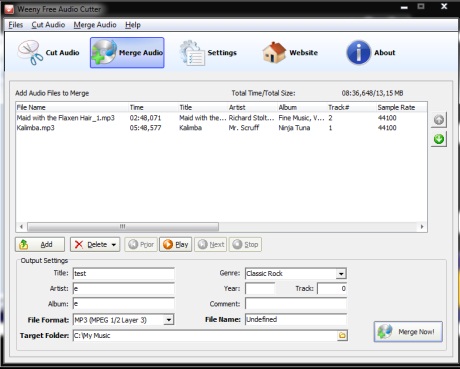Open the Help menu
The width and height of the screenshot is (460, 369).
(133, 25)
